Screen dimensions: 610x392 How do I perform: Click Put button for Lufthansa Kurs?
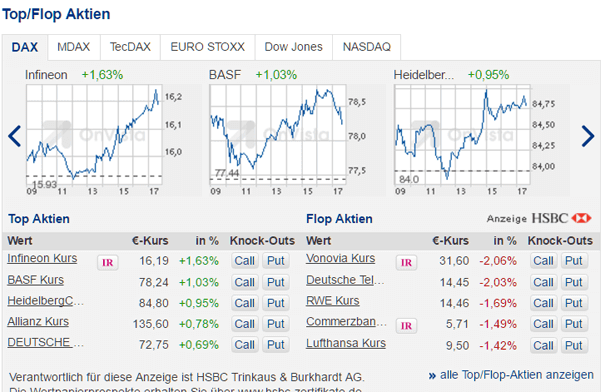coord(574,345)
